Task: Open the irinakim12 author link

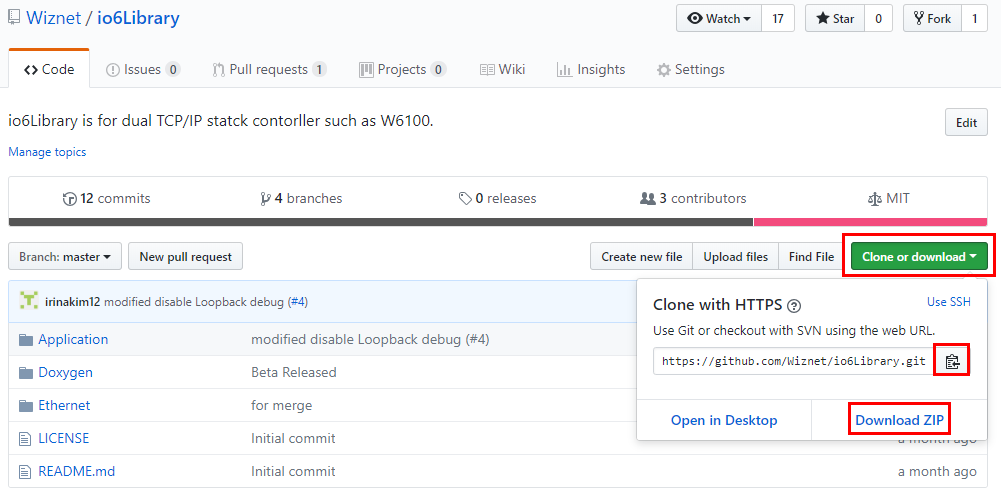Action: coord(73,302)
